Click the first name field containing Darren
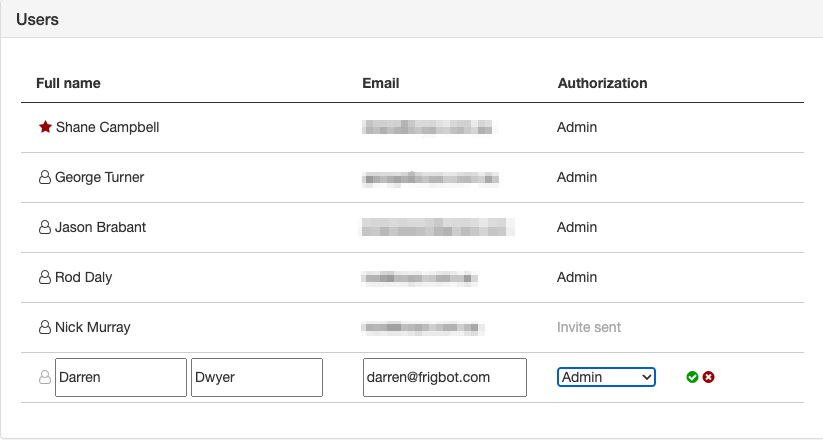The width and height of the screenshot is (823, 444). click(121, 377)
